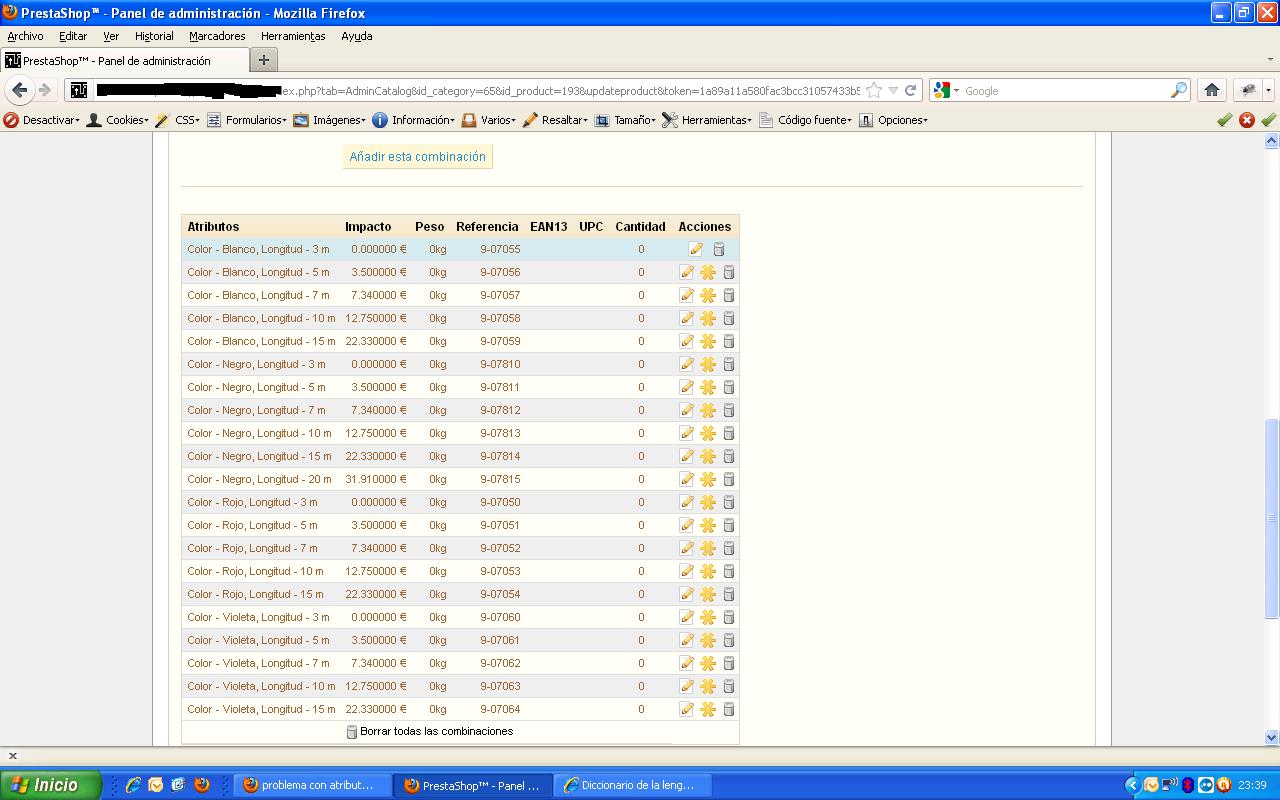Open the search engine selector dropdown
This screenshot has height=800, width=1280.
(x=946, y=90)
